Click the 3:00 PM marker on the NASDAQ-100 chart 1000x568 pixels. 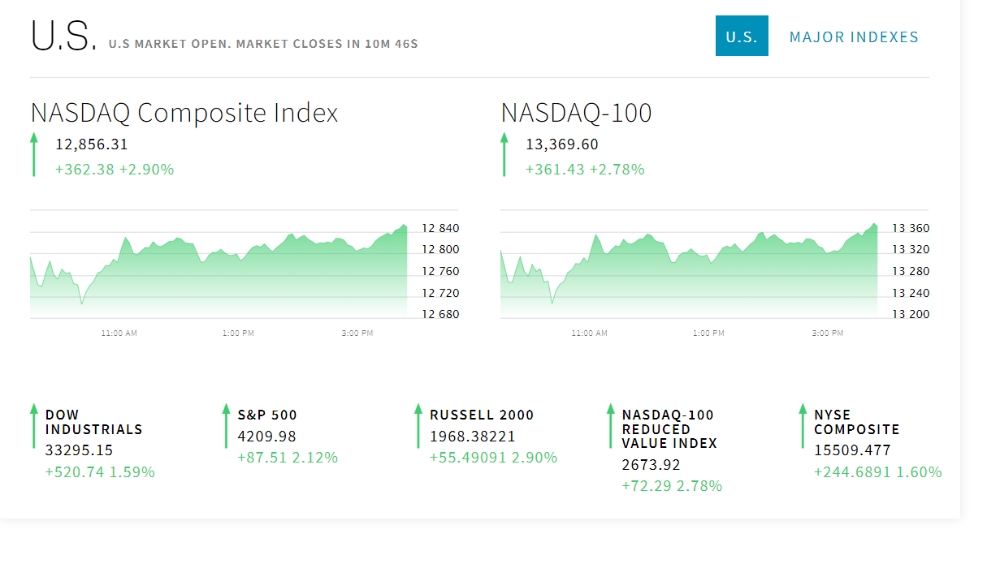[x=827, y=333]
